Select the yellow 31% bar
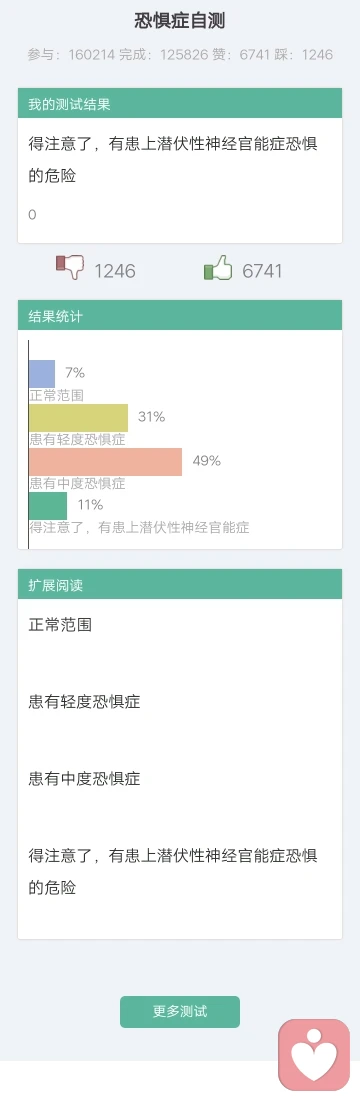Screen dimensions: 360x1101 (79, 418)
